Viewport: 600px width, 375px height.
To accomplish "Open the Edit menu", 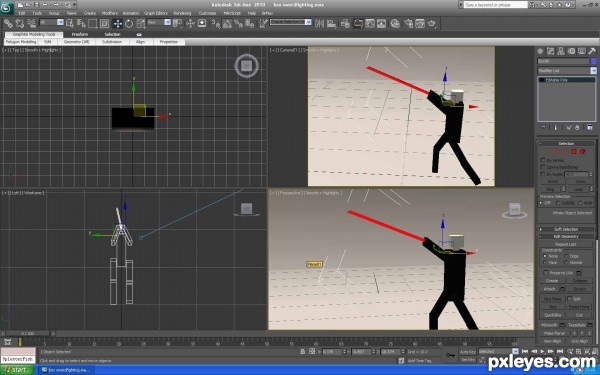I will [22, 13].
